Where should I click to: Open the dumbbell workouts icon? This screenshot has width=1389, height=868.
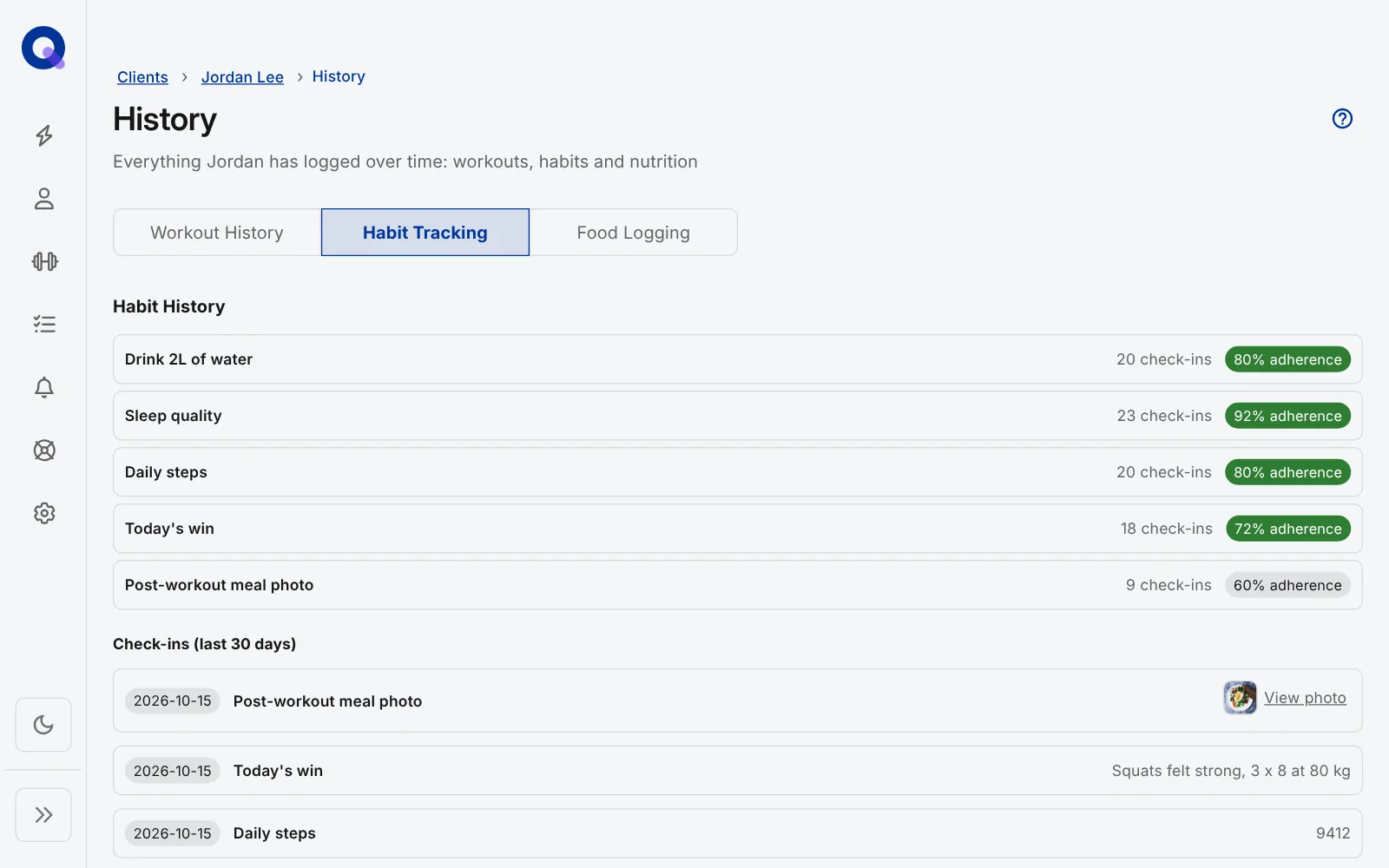(x=44, y=261)
